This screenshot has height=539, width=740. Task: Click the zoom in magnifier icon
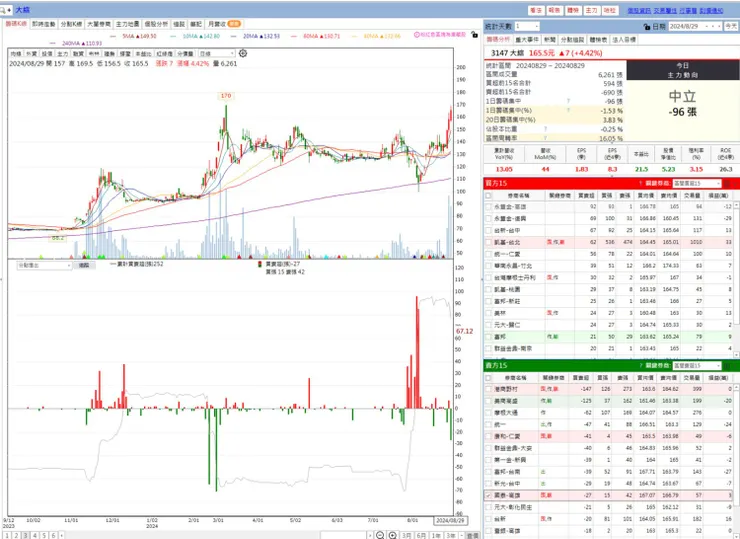pyautogui.click(x=393, y=535)
